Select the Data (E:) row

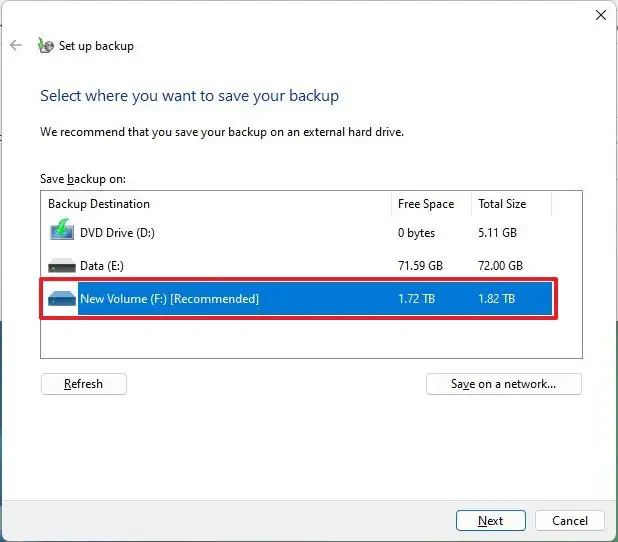coord(101,266)
